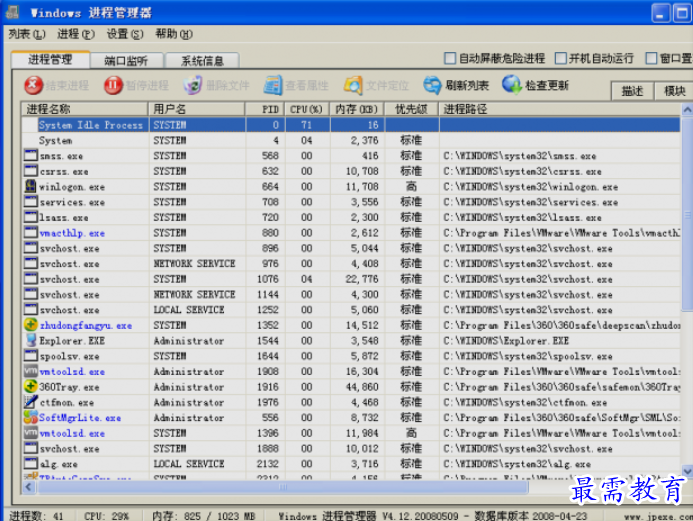
Task: Select SoftMgrLite.exe process name
Action: [x=80, y=418]
